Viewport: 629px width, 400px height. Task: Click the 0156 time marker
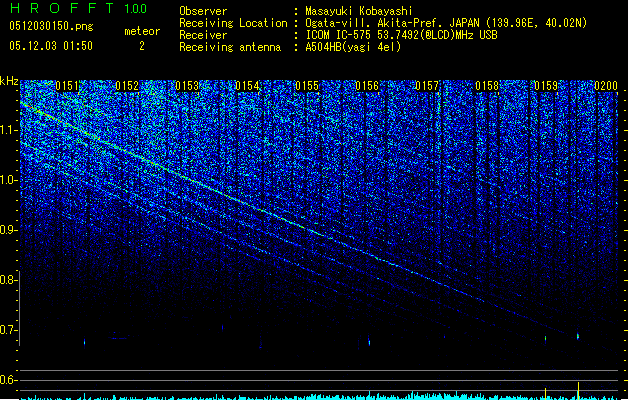point(367,86)
